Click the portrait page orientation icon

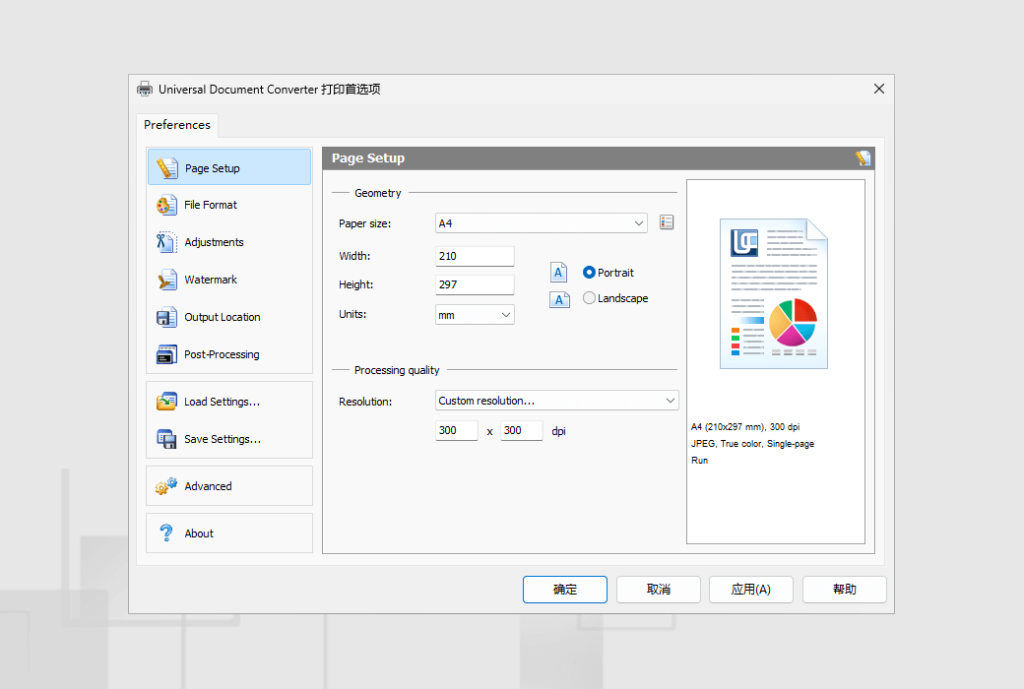click(x=559, y=272)
